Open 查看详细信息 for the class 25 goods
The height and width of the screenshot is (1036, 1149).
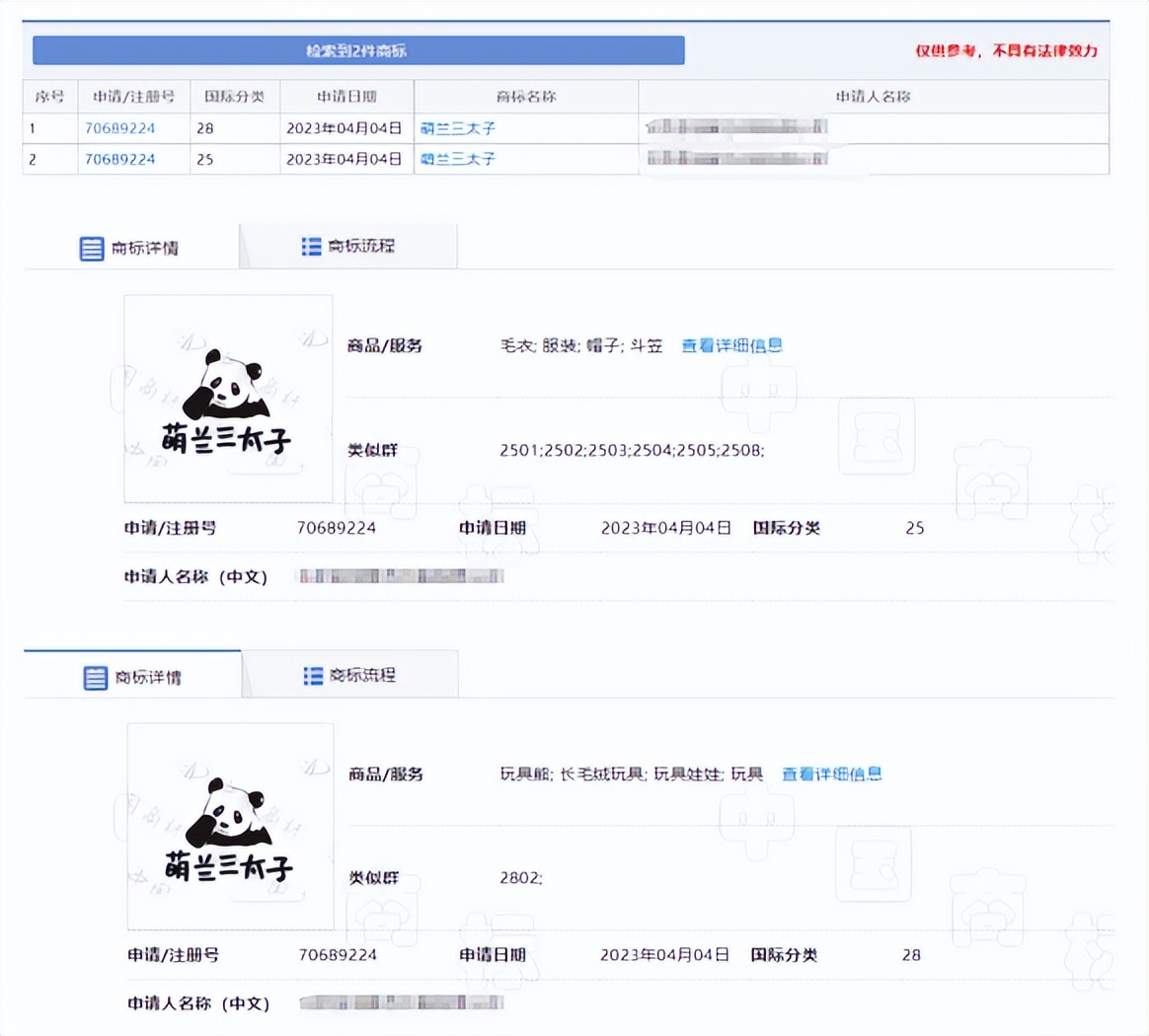pos(732,345)
